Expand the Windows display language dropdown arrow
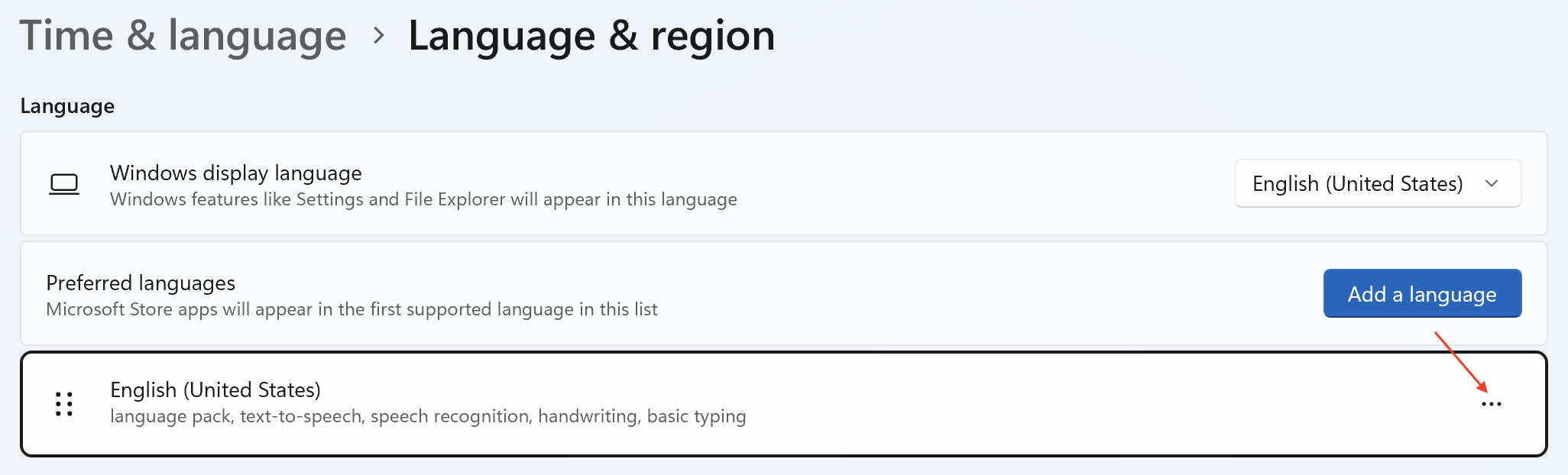The height and width of the screenshot is (475, 1568). coord(1491,183)
